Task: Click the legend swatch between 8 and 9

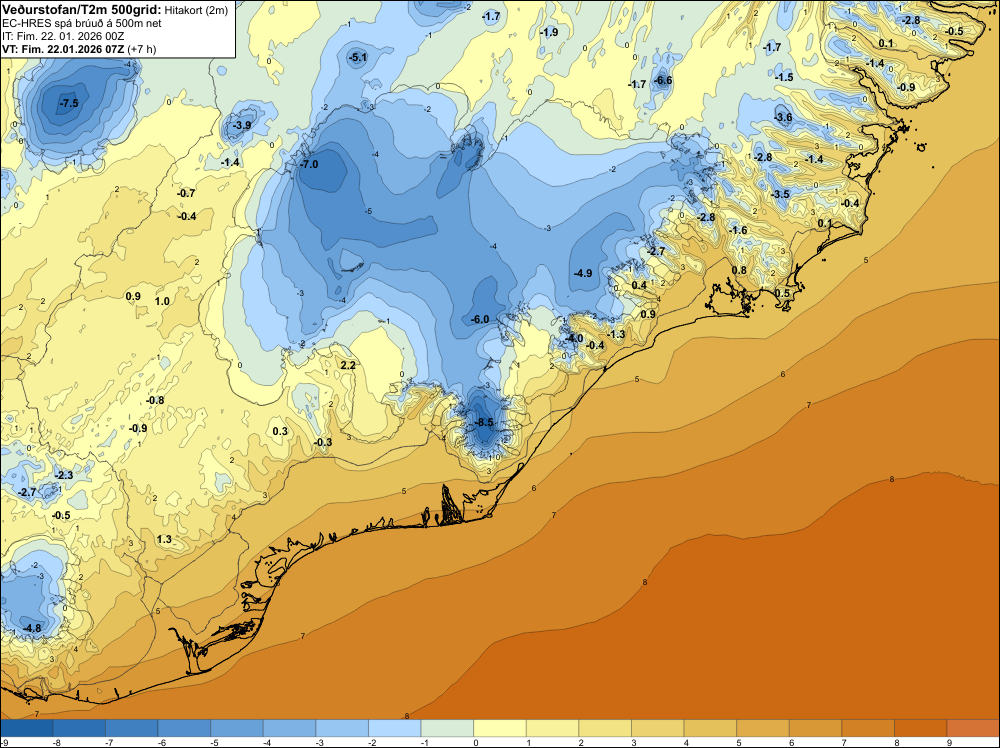Action: (921, 728)
